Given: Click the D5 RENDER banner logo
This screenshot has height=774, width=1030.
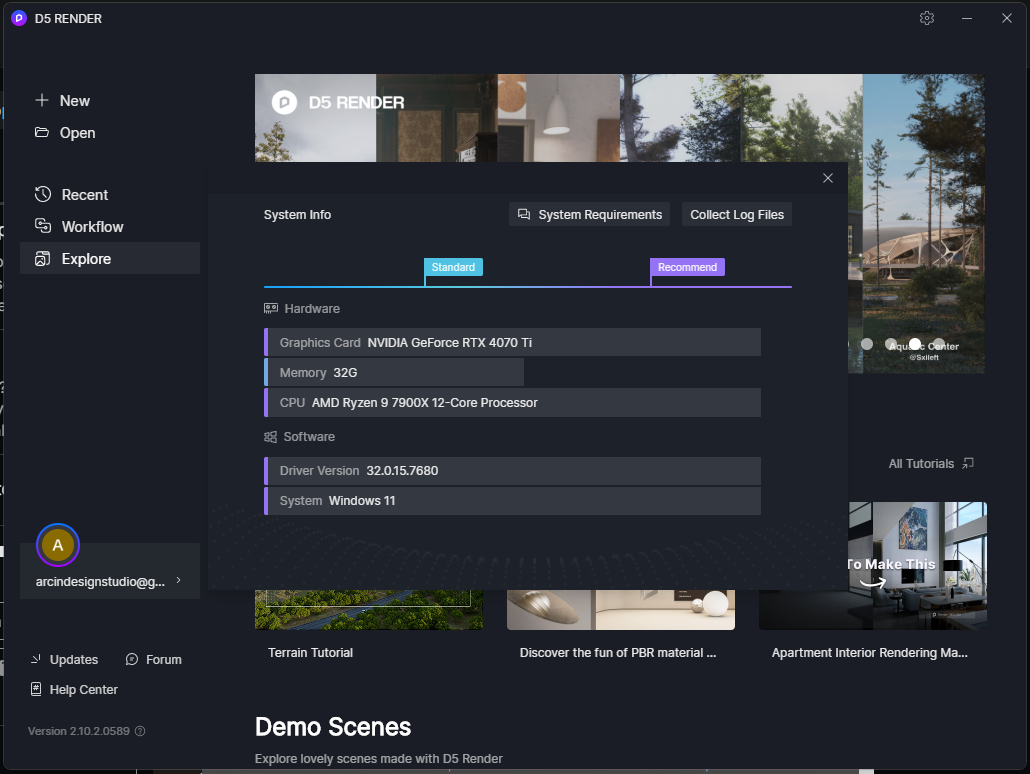Looking at the screenshot, I should click(338, 102).
